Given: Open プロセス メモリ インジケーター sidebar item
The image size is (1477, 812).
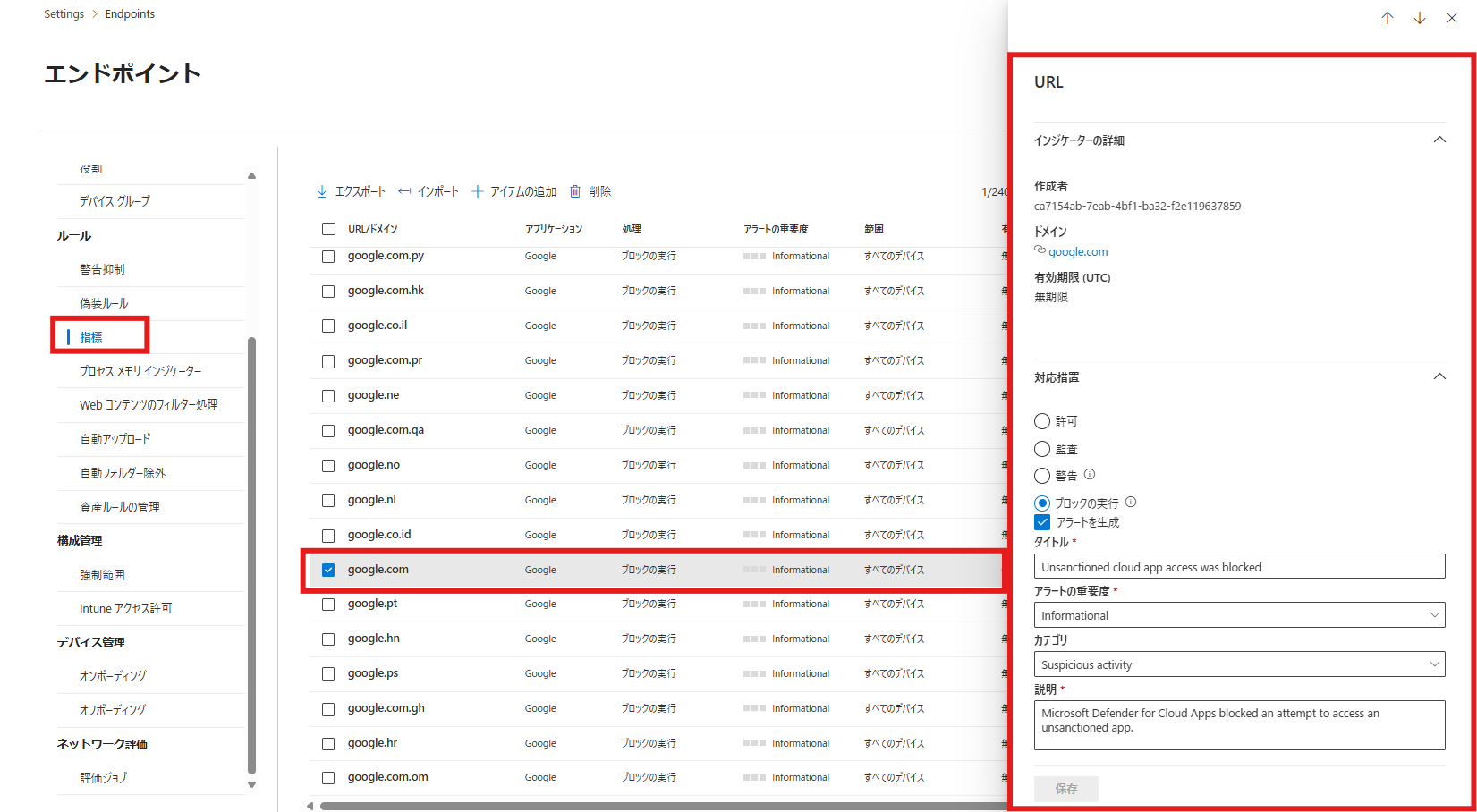Looking at the screenshot, I should click(140, 371).
